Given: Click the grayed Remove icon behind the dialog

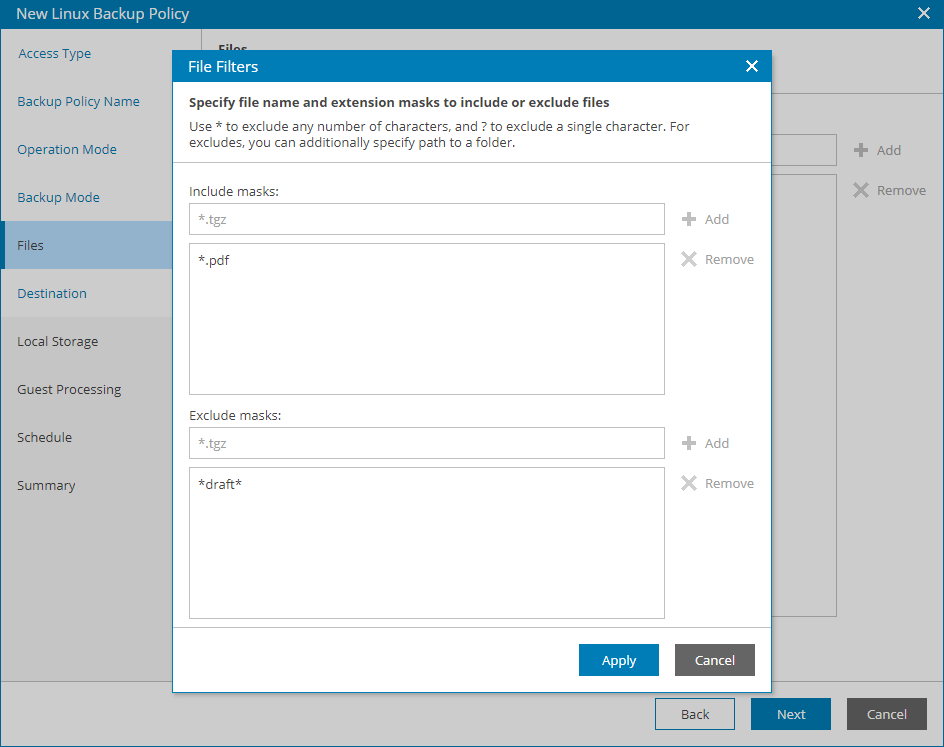Looking at the screenshot, I should [888, 190].
